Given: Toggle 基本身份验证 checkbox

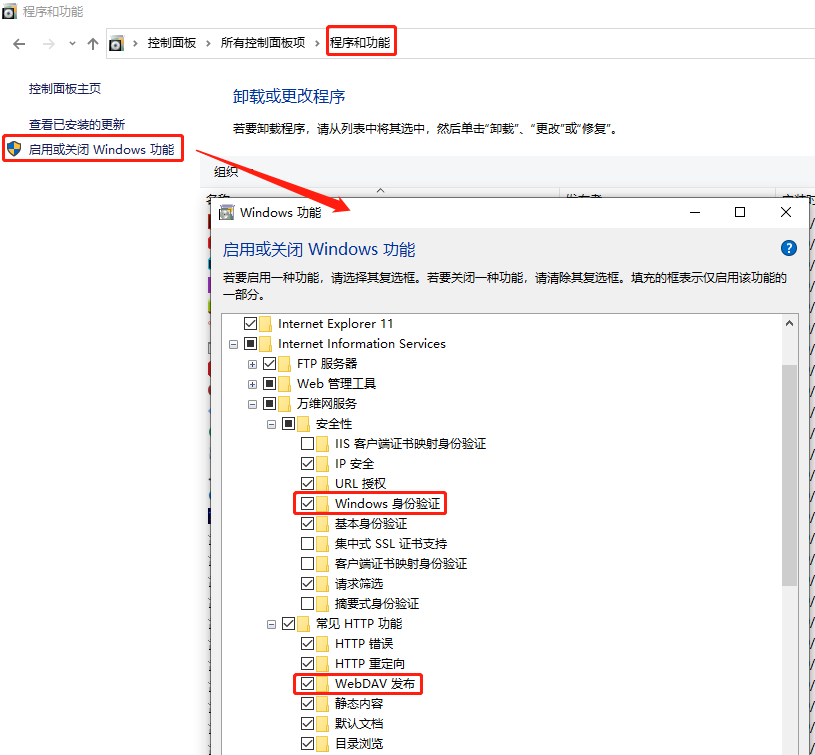Looking at the screenshot, I should coord(307,524).
